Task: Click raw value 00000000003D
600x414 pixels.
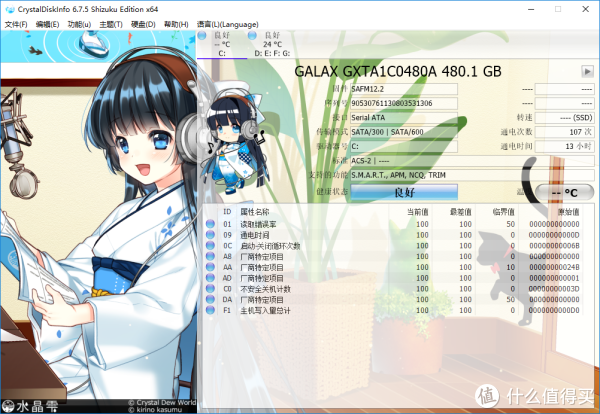Action: pos(554,289)
